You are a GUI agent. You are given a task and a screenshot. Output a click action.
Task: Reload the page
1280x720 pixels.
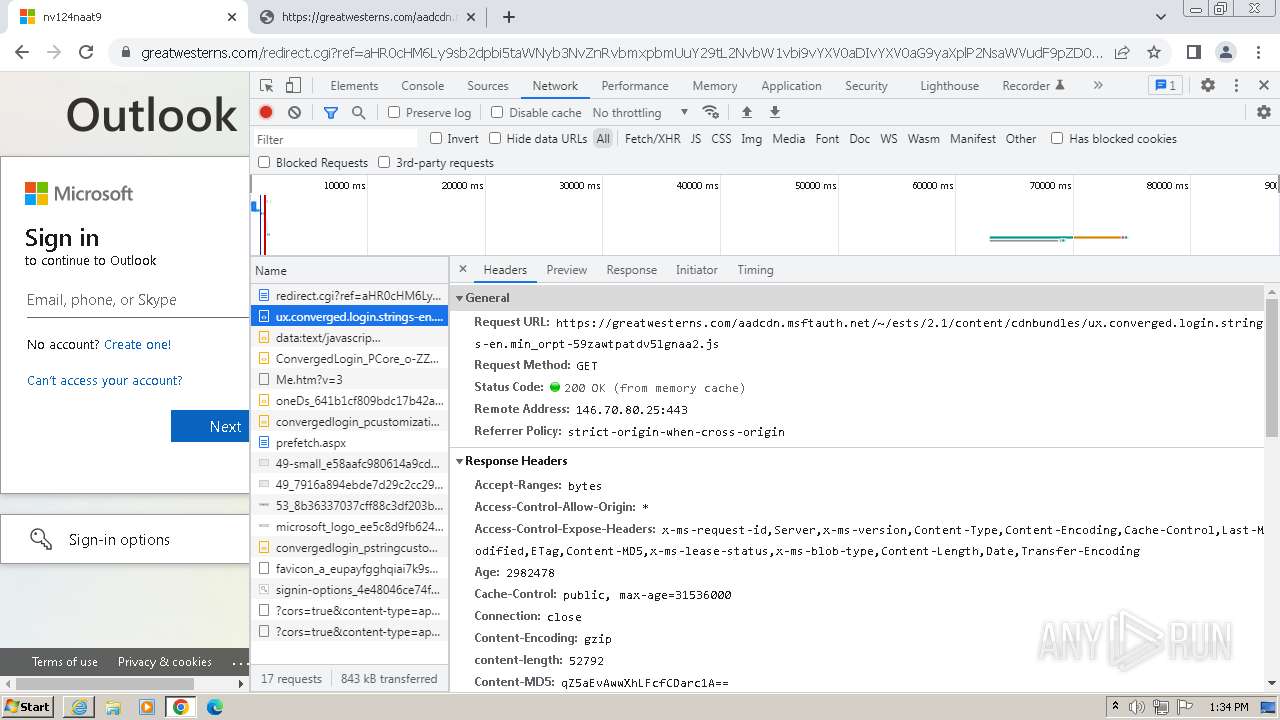click(x=86, y=52)
